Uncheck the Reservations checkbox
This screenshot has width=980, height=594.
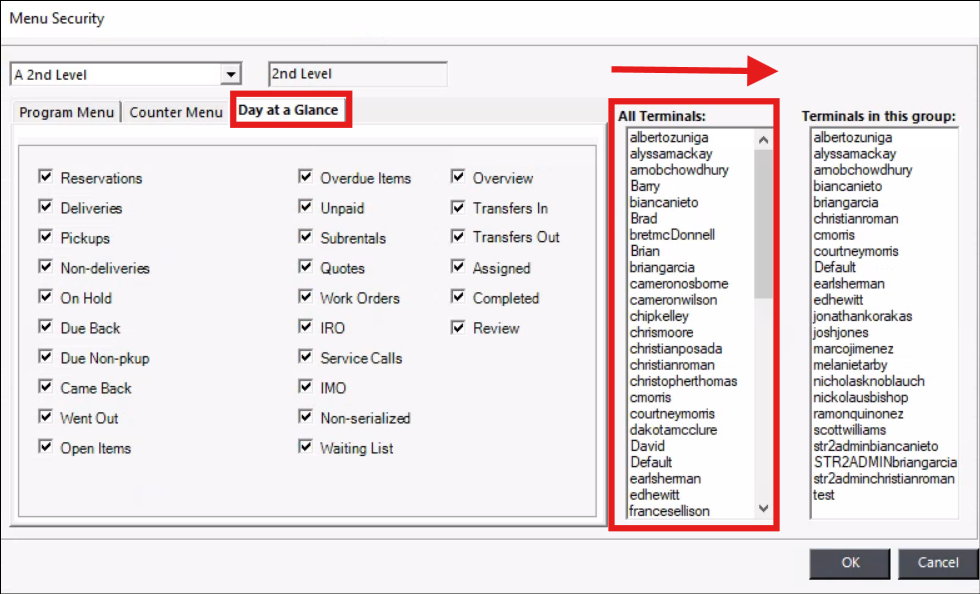[x=45, y=177]
